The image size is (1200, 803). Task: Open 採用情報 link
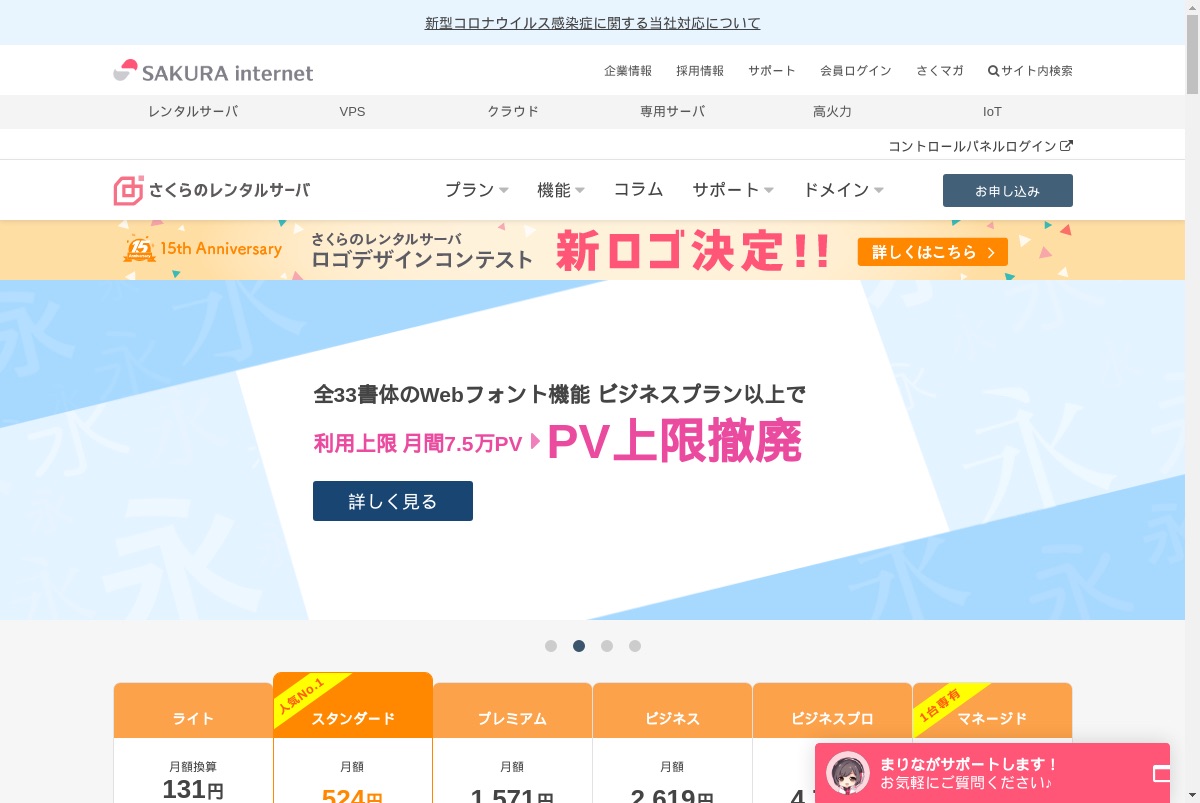[x=700, y=71]
